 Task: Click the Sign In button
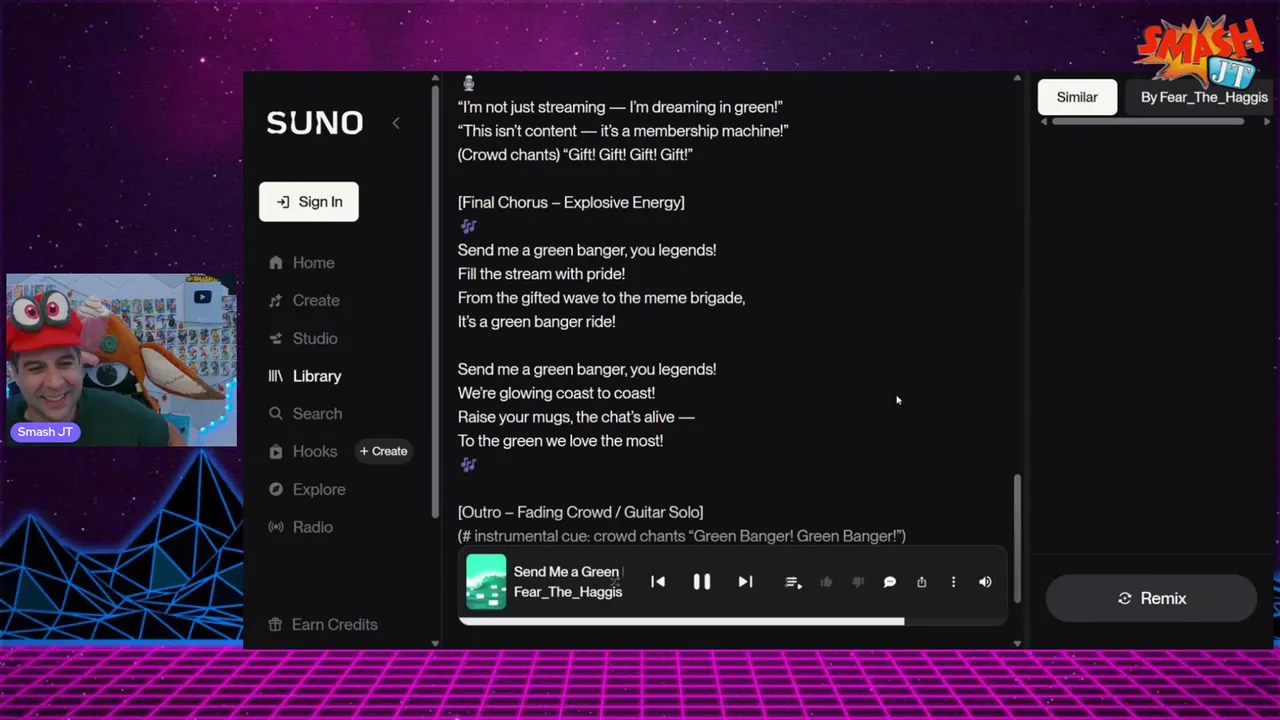pyautogui.click(x=309, y=202)
